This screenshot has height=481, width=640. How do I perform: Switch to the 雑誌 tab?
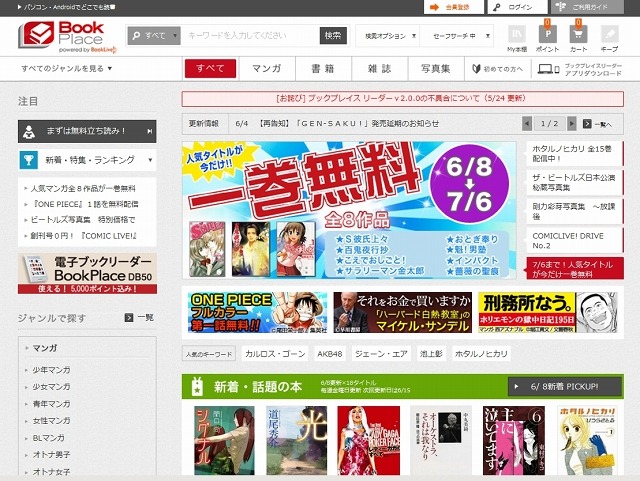pyautogui.click(x=379, y=68)
